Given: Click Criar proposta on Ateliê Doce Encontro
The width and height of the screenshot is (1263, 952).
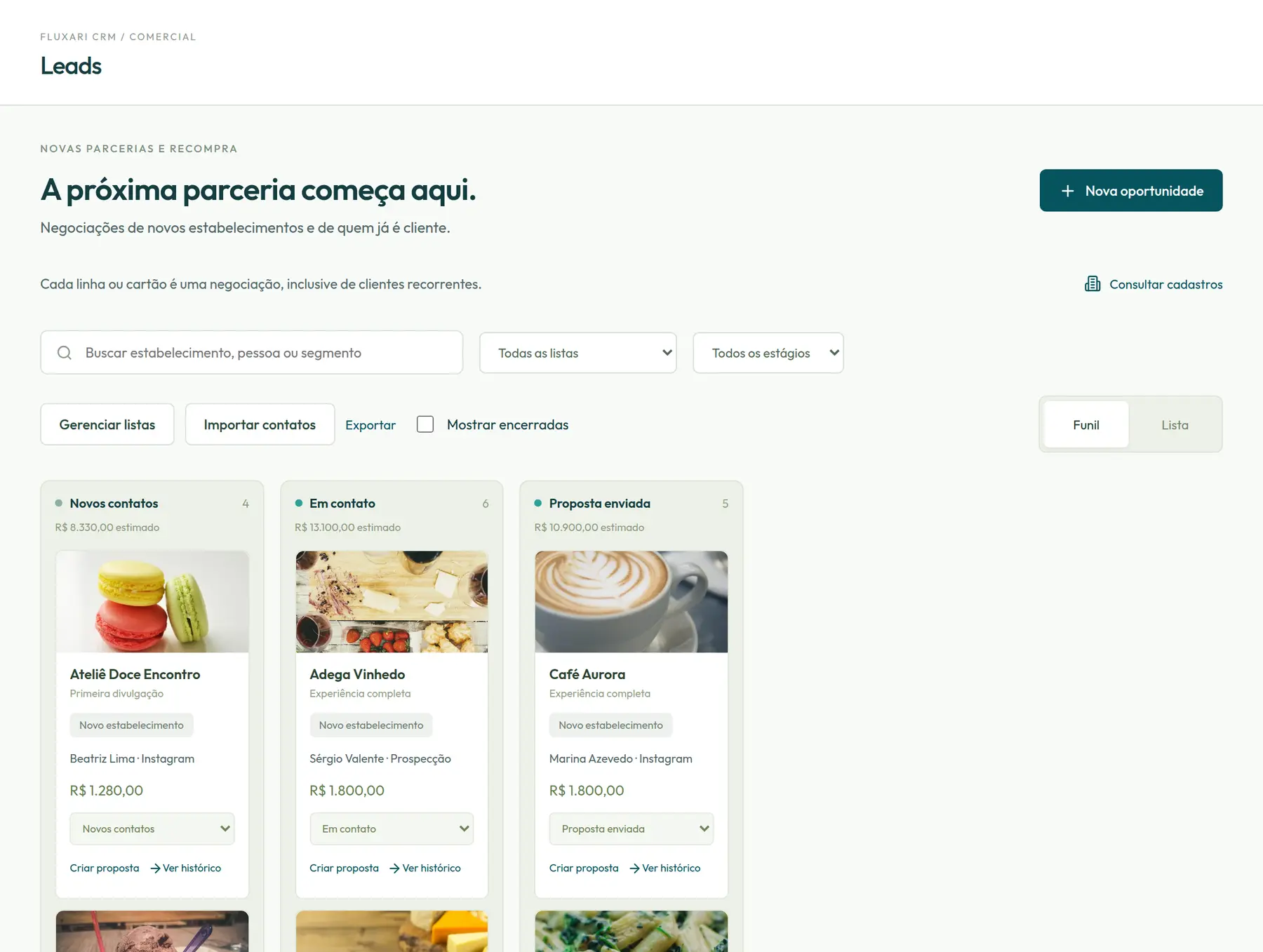Looking at the screenshot, I should [x=105, y=869].
